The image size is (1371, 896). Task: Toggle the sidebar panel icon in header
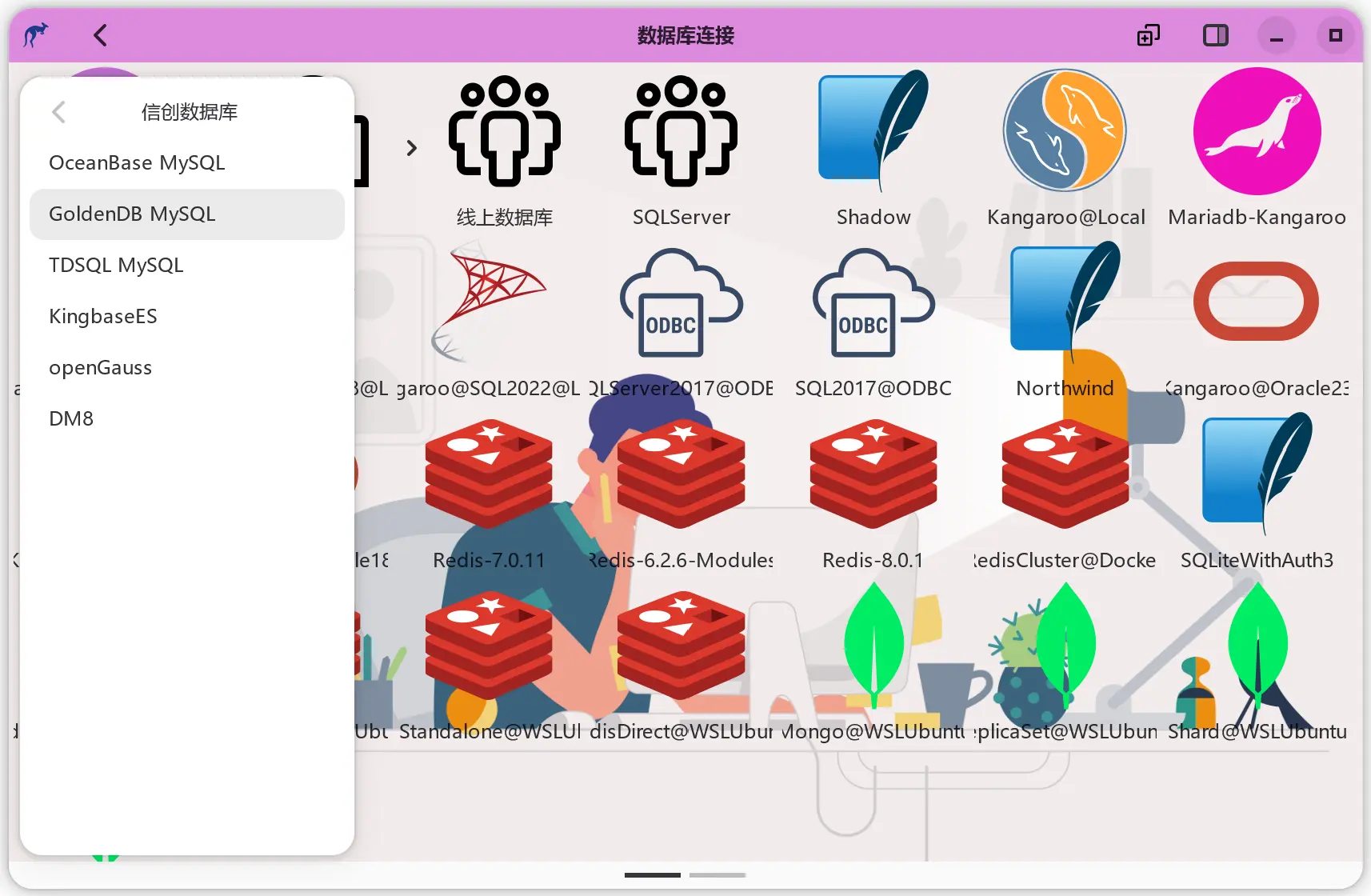[1216, 35]
